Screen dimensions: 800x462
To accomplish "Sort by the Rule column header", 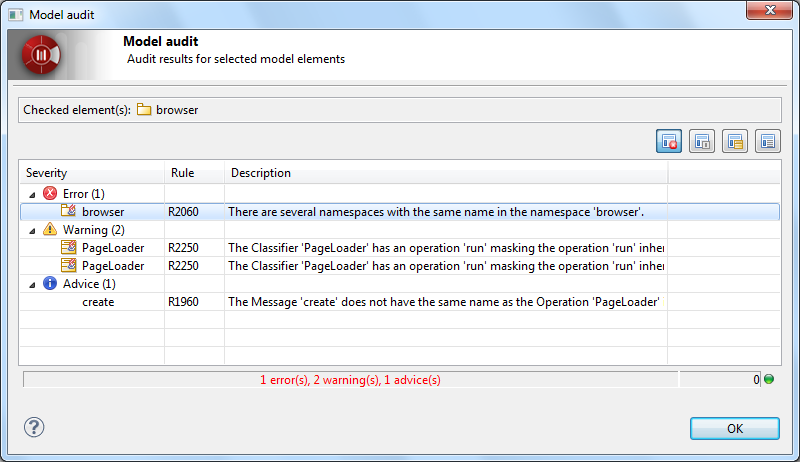I will [x=193, y=173].
